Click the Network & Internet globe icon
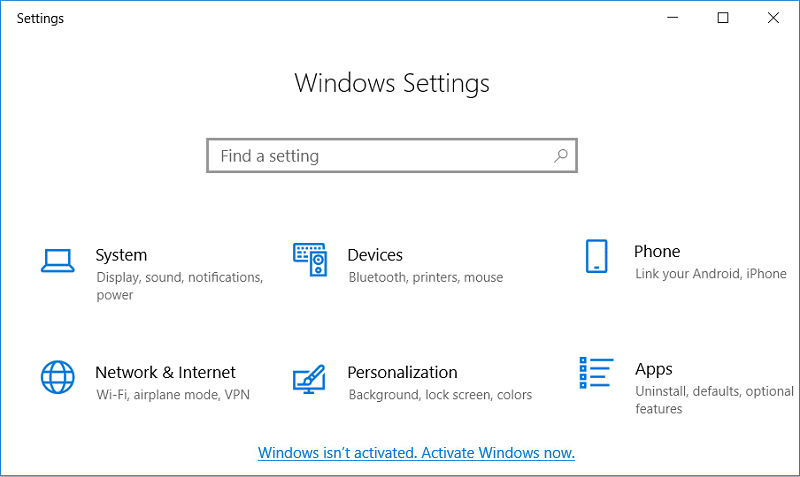 pos(57,377)
